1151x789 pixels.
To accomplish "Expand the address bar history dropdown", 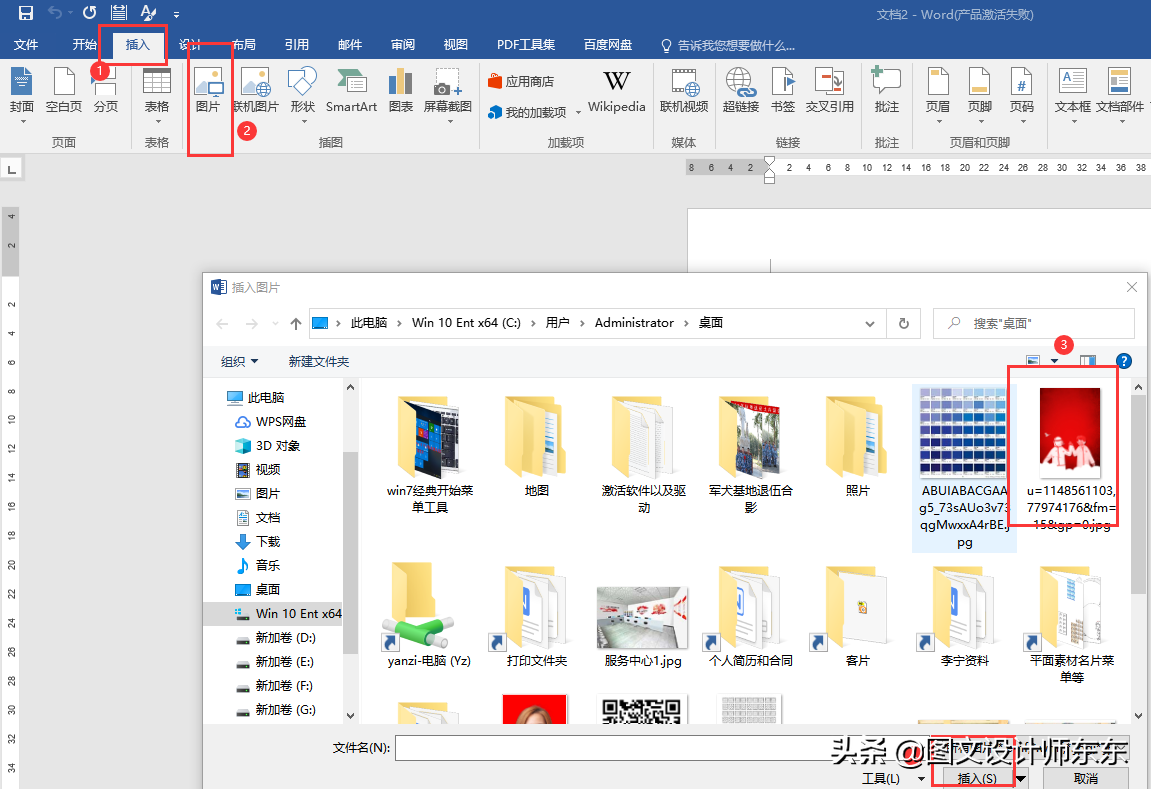I will coord(870,324).
